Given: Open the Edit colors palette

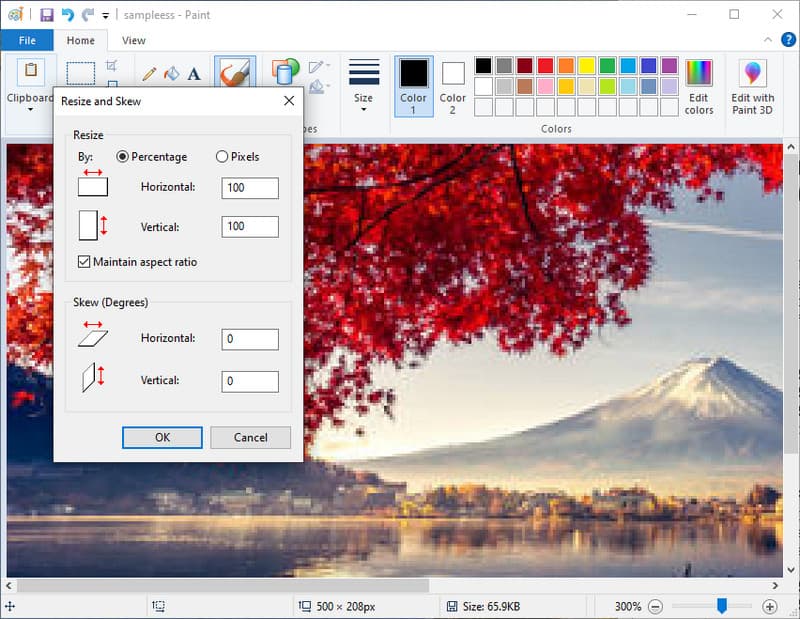Looking at the screenshot, I should [699, 85].
